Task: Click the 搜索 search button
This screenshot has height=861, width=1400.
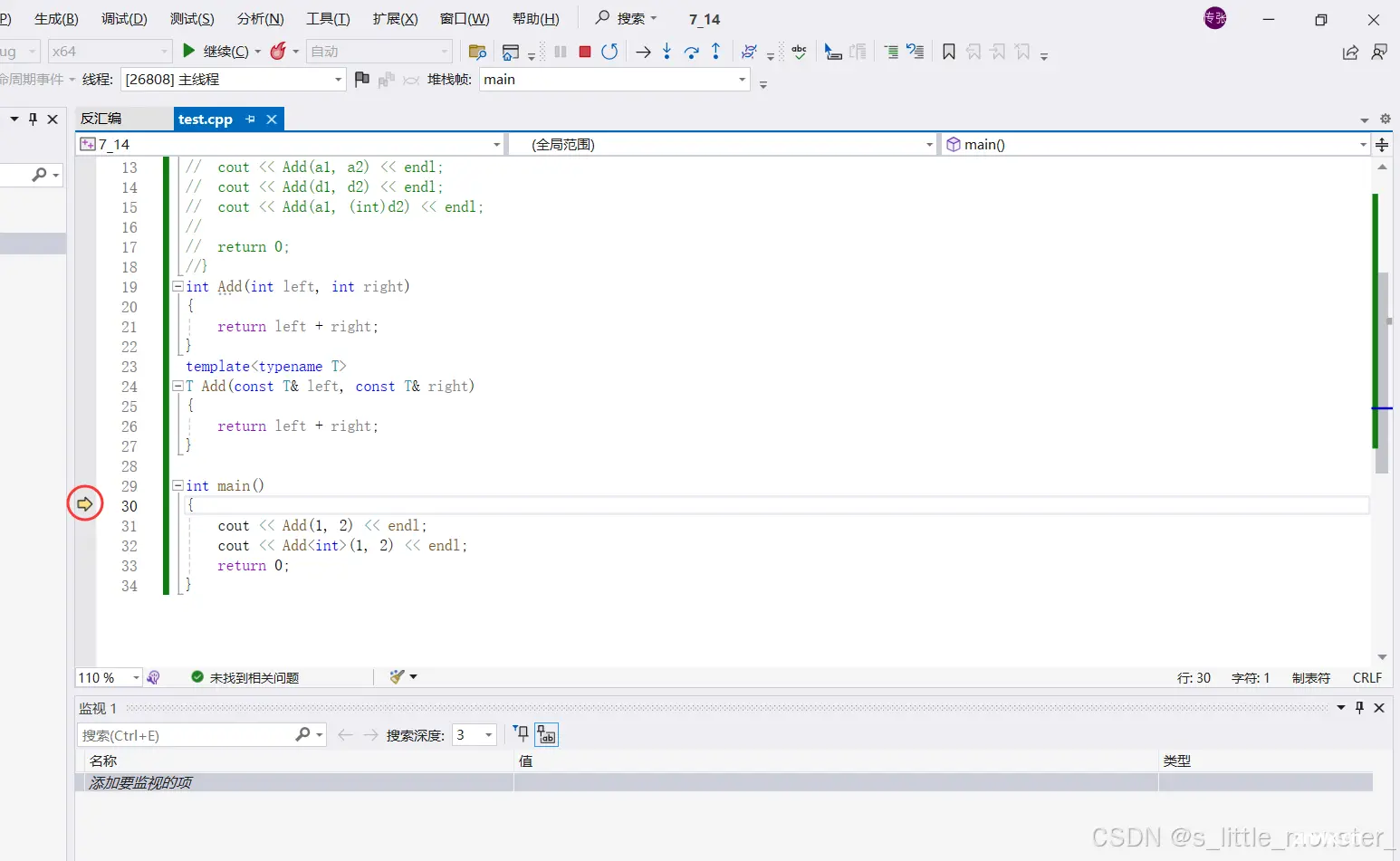Action: tap(626, 18)
